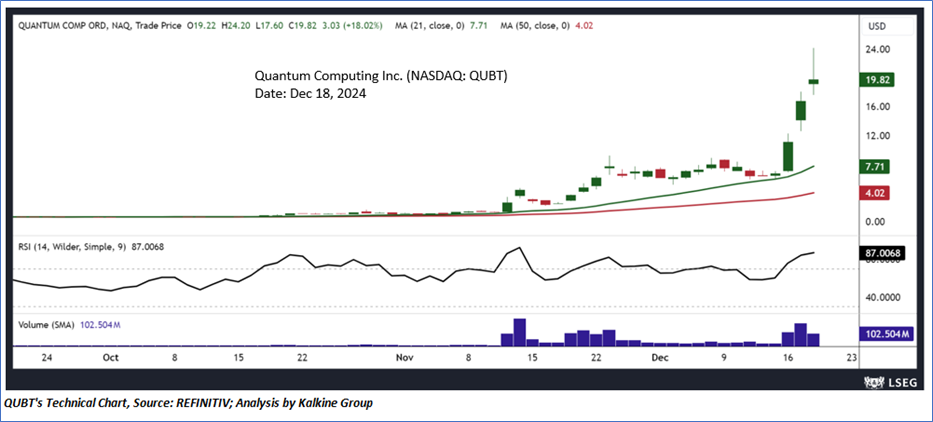
Task: Click the Dec label on date axis
Action: [x=660, y=358]
